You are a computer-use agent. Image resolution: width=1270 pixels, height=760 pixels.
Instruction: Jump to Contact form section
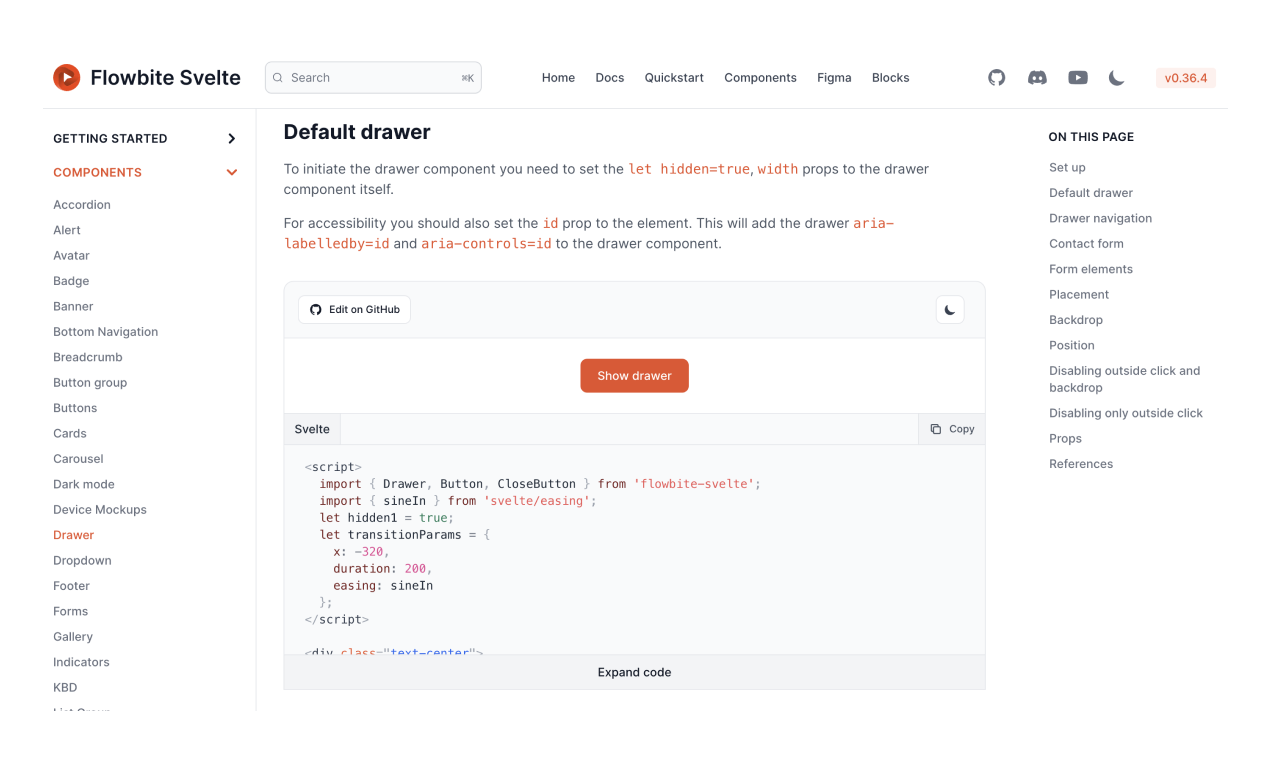1086,244
